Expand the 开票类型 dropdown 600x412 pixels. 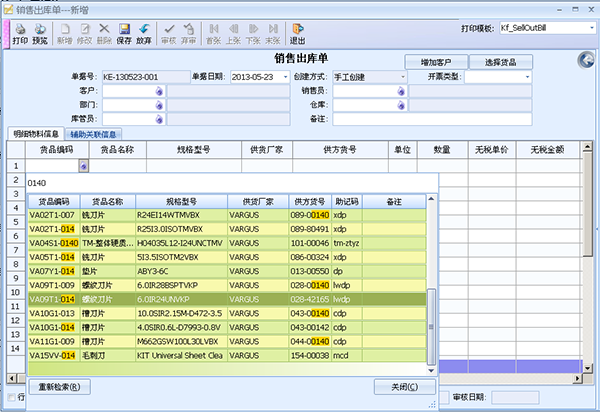click(527, 77)
